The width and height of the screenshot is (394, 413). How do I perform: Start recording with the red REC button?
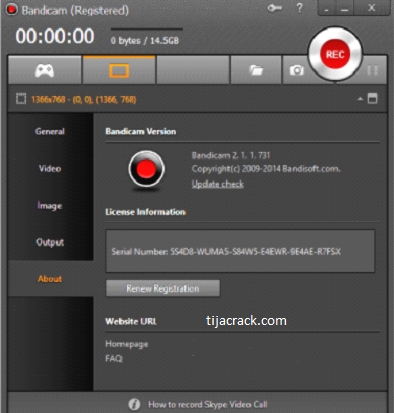click(335, 54)
